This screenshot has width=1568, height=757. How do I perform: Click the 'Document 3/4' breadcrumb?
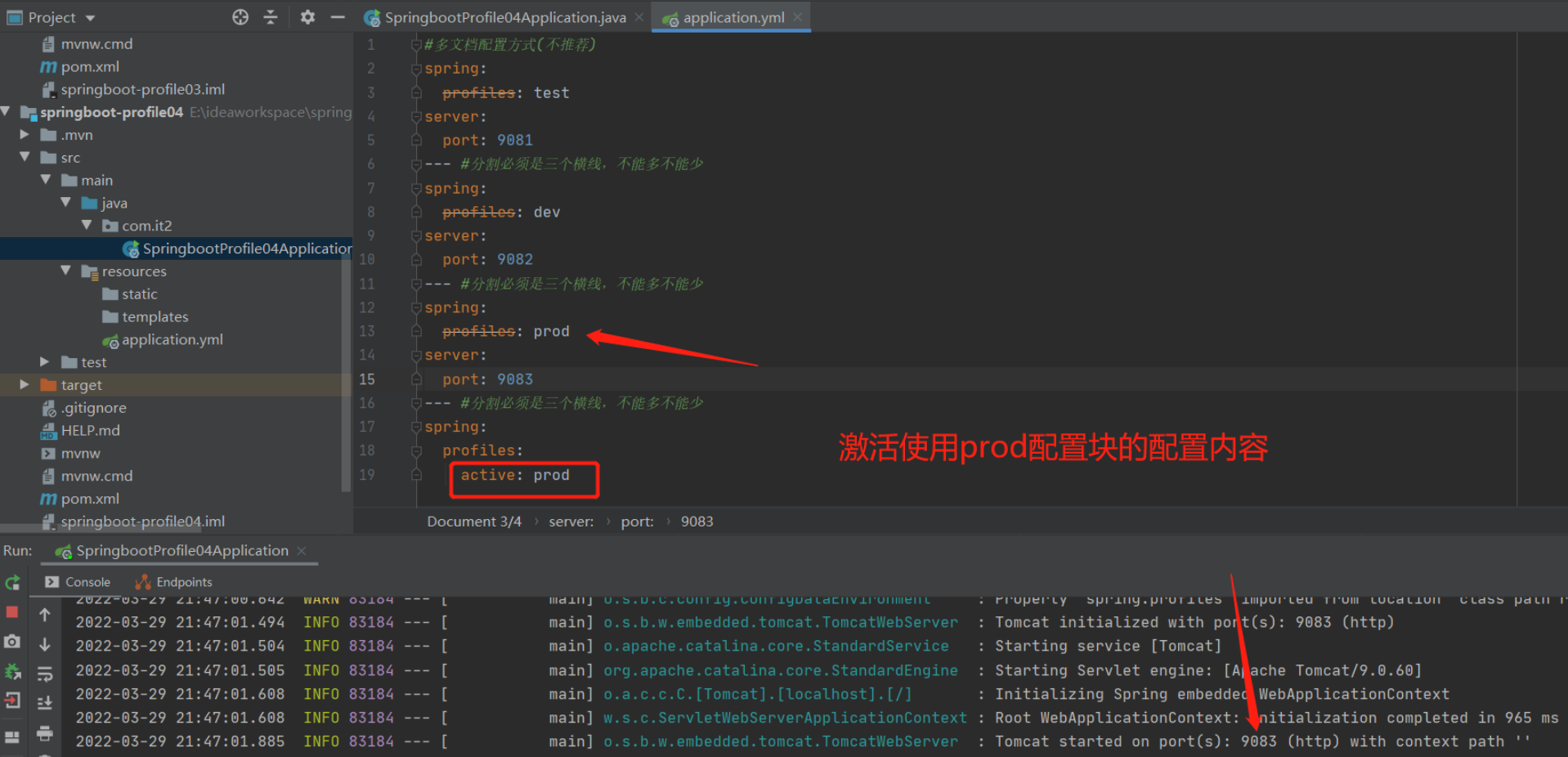(x=474, y=522)
